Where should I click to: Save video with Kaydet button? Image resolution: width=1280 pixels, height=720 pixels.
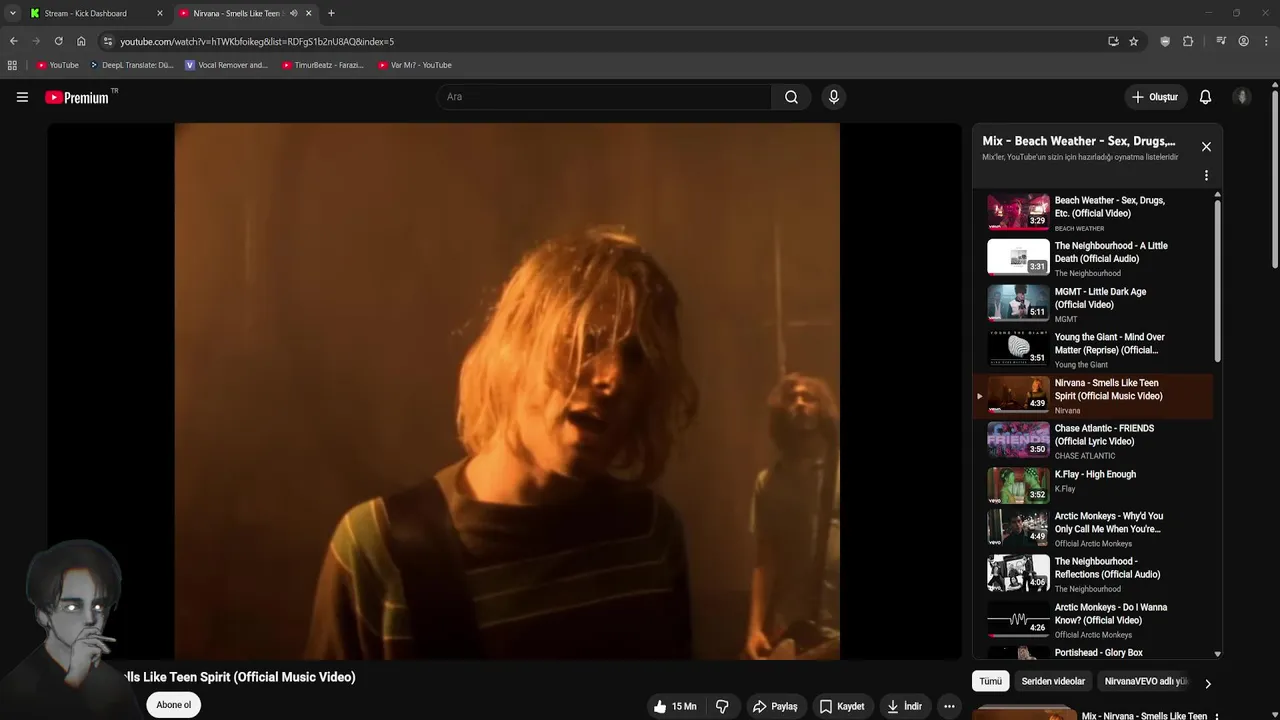pos(841,706)
